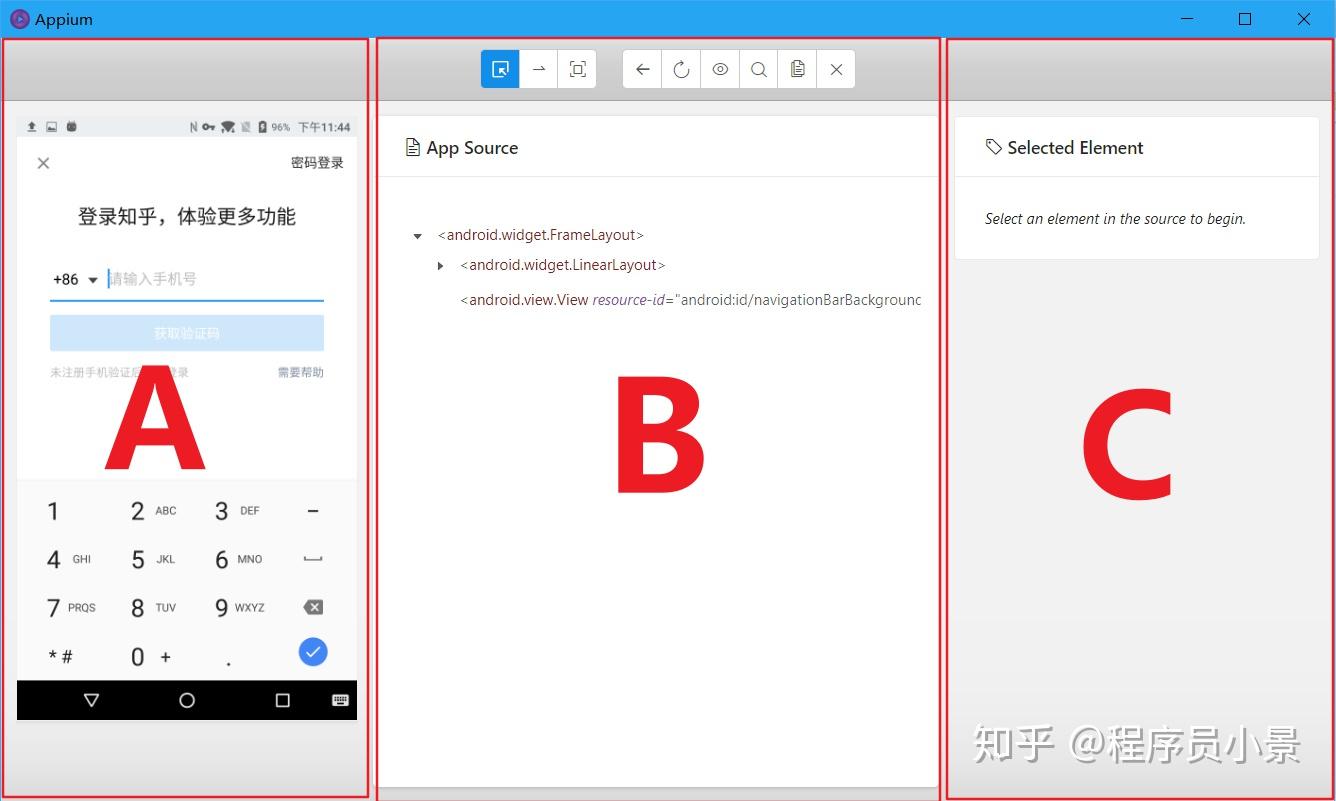Screen dimensions: 1336x801
Task: Tap keypad key 5 JKL
Action: pos(153,560)
